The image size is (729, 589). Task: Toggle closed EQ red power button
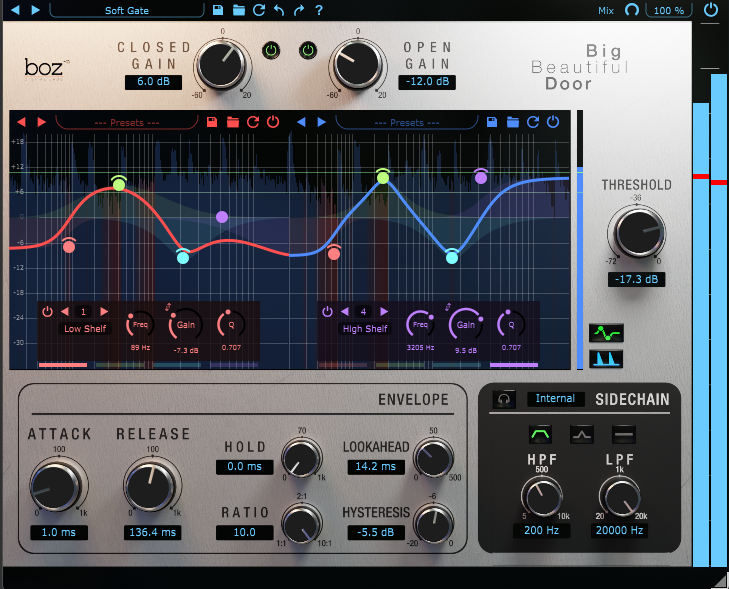point(273,122)
